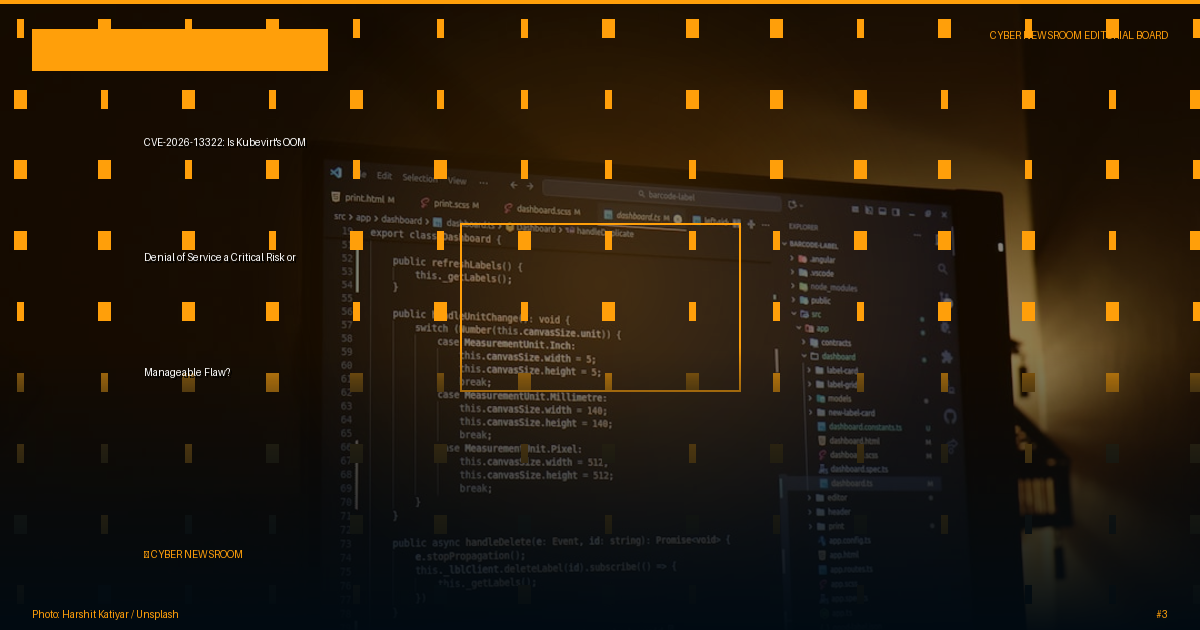Open dashboard.constants.ts in the Explorer tree

click(861, 427)
